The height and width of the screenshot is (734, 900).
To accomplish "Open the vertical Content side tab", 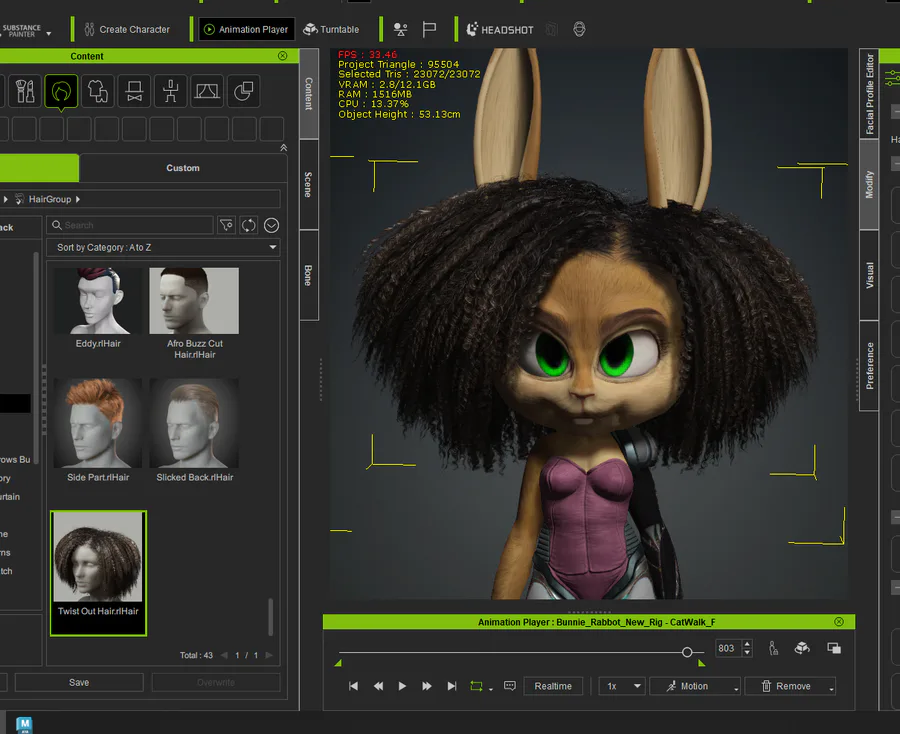I will coord(309,94).
